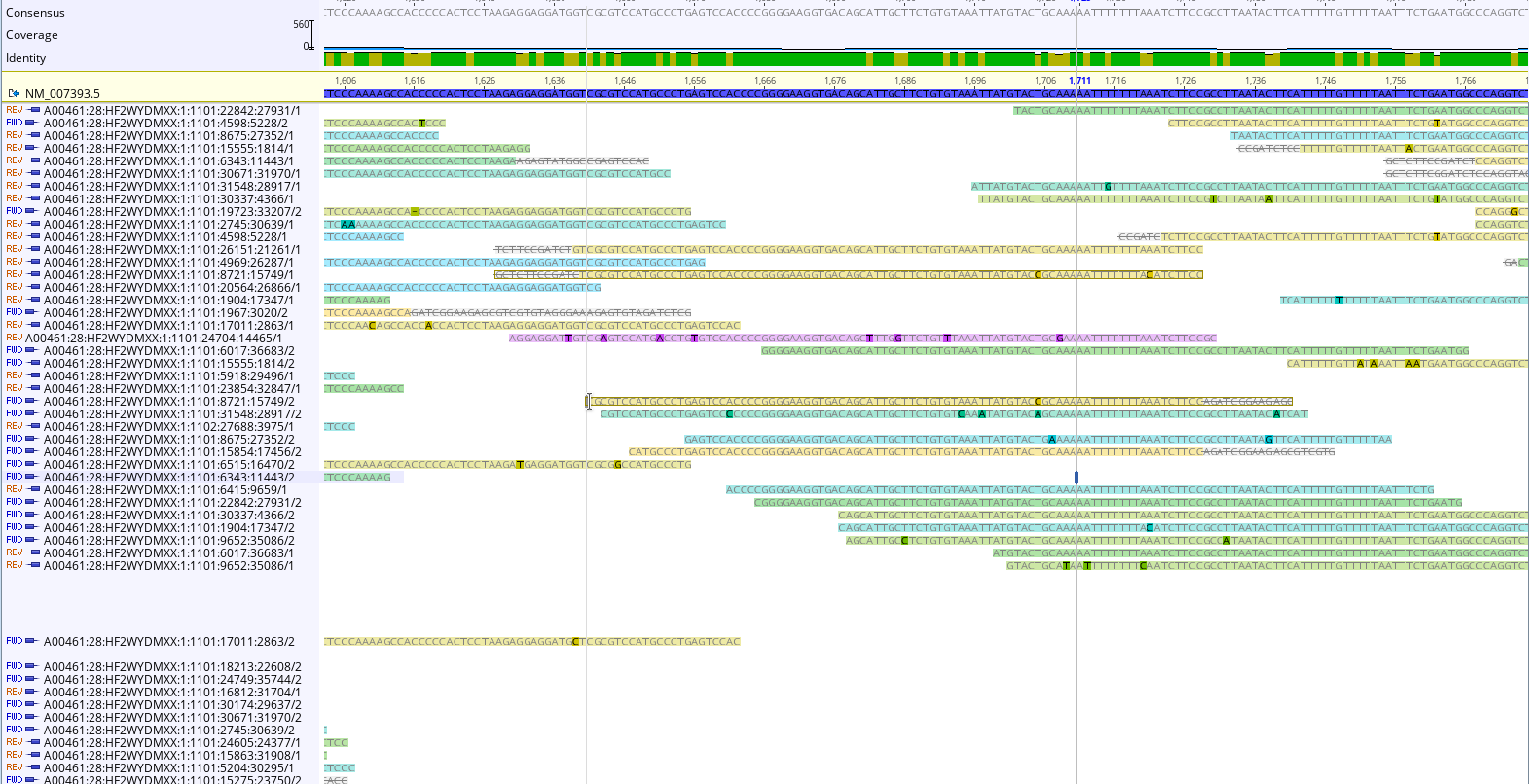Click the Coverage track label
The width and height of the screenshot is (1529, 784).
(x=32, y=35)
